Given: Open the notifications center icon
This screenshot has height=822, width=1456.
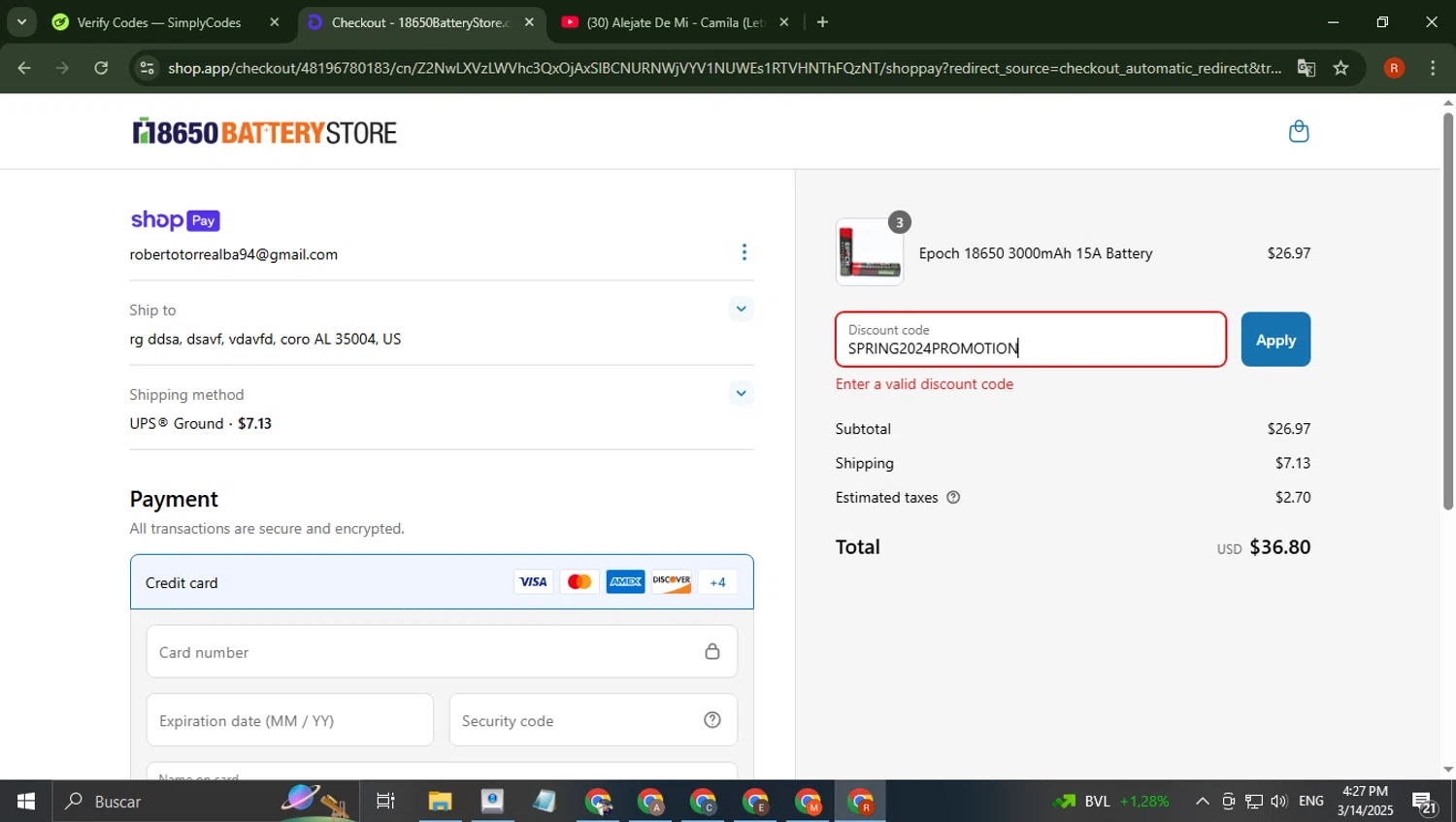Looking at the screenshot, I should (x=1425, y=803).
